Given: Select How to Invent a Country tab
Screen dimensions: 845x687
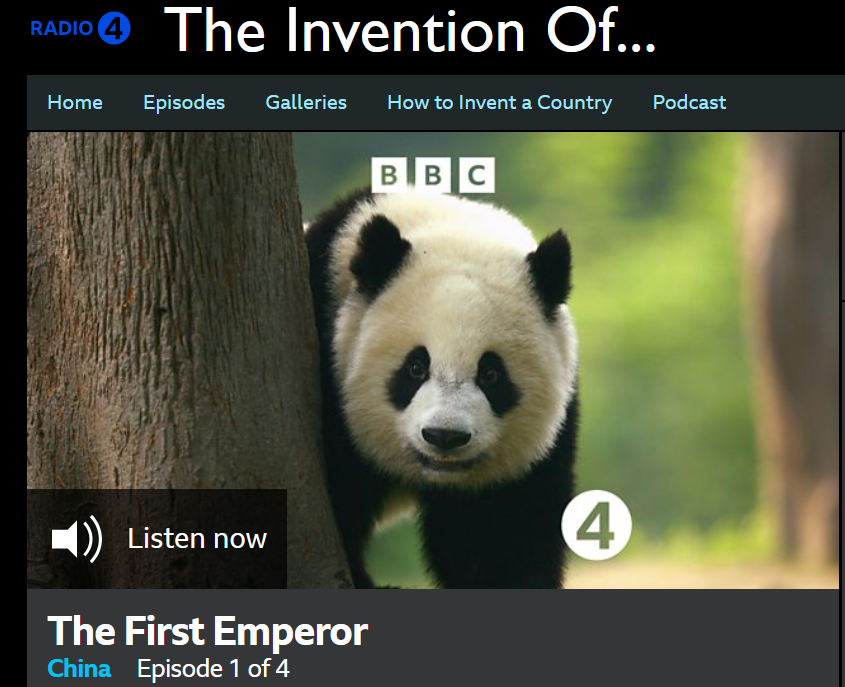Looking at the screenshot, I should (x=500, y=102).
